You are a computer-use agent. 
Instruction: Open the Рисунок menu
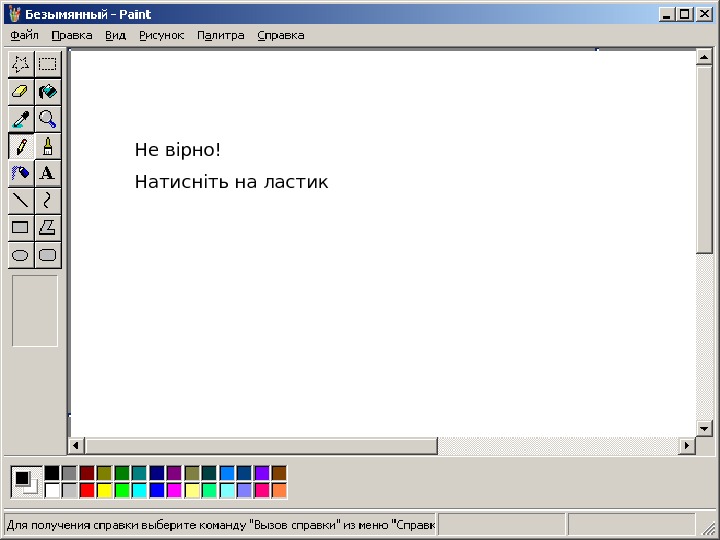pos(162,35)
